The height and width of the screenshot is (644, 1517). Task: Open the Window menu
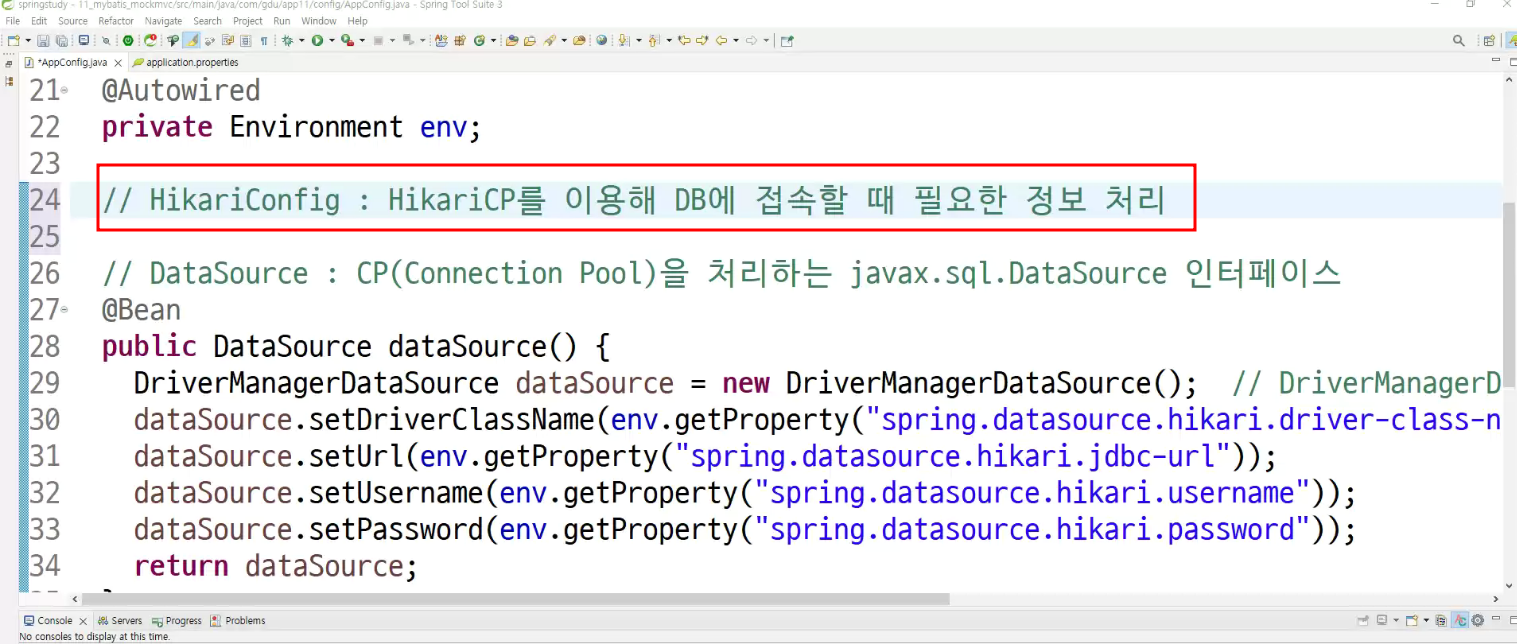coord(319,21)
